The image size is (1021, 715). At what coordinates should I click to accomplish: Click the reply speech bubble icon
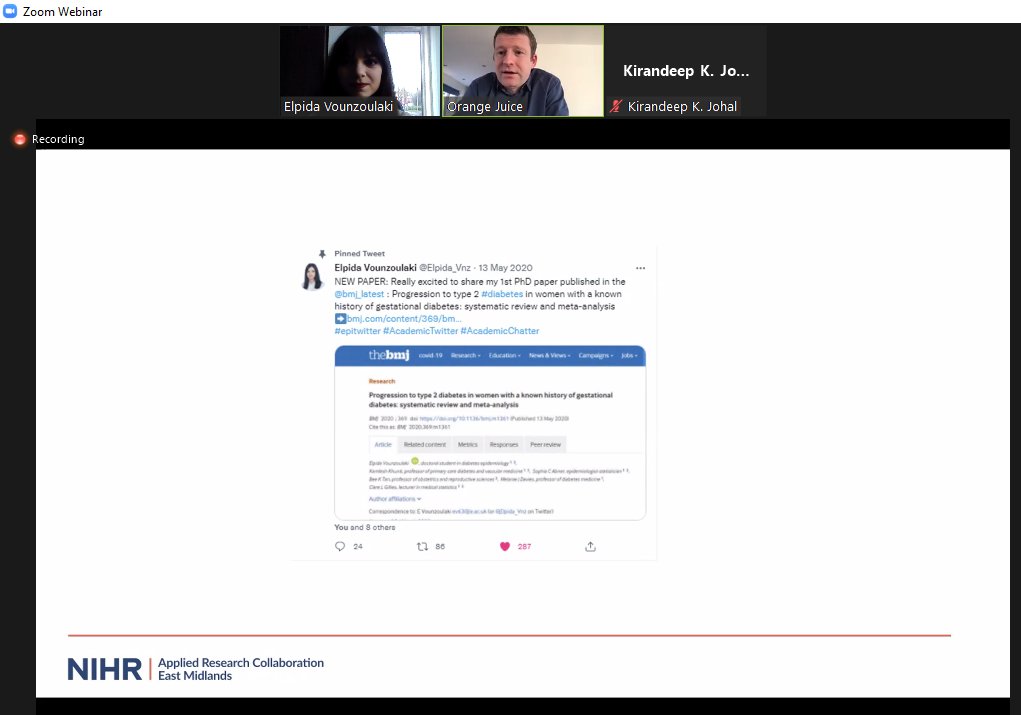coord(340,546)
